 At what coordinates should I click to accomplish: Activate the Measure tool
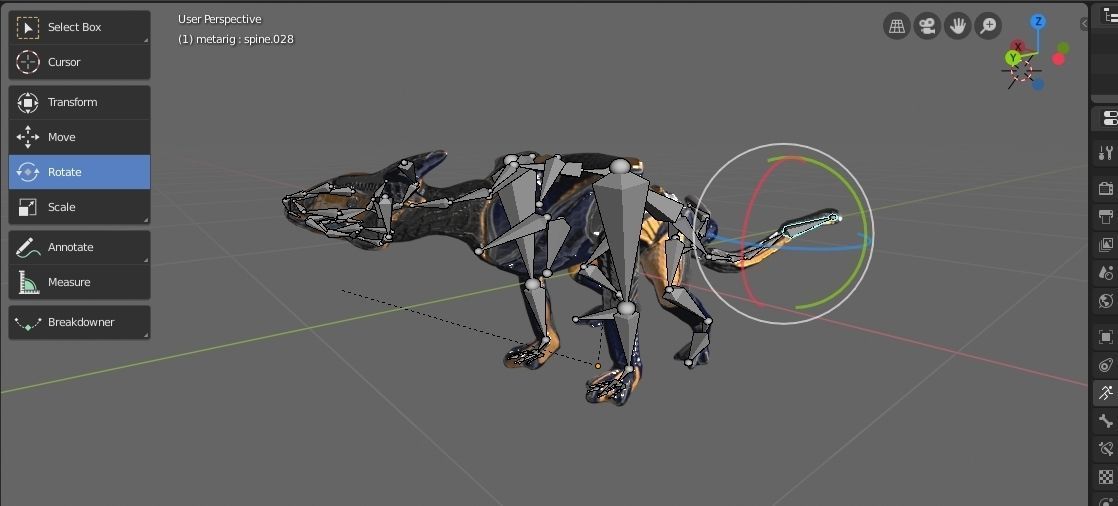(x=79, y=282)
